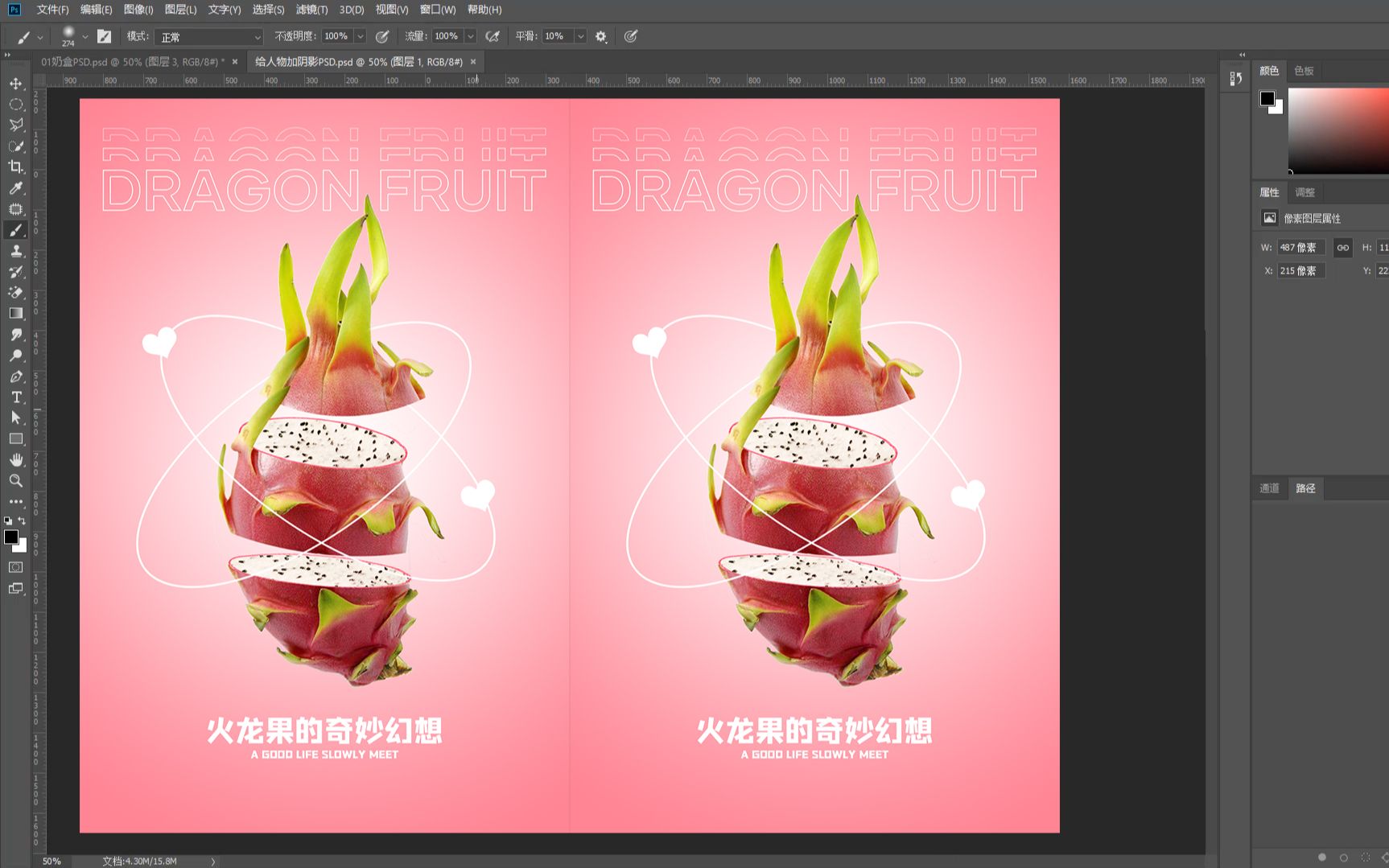The image size is (1389, 868).
Task: Select the Eyedropper tool
Action: coord(16,188)
